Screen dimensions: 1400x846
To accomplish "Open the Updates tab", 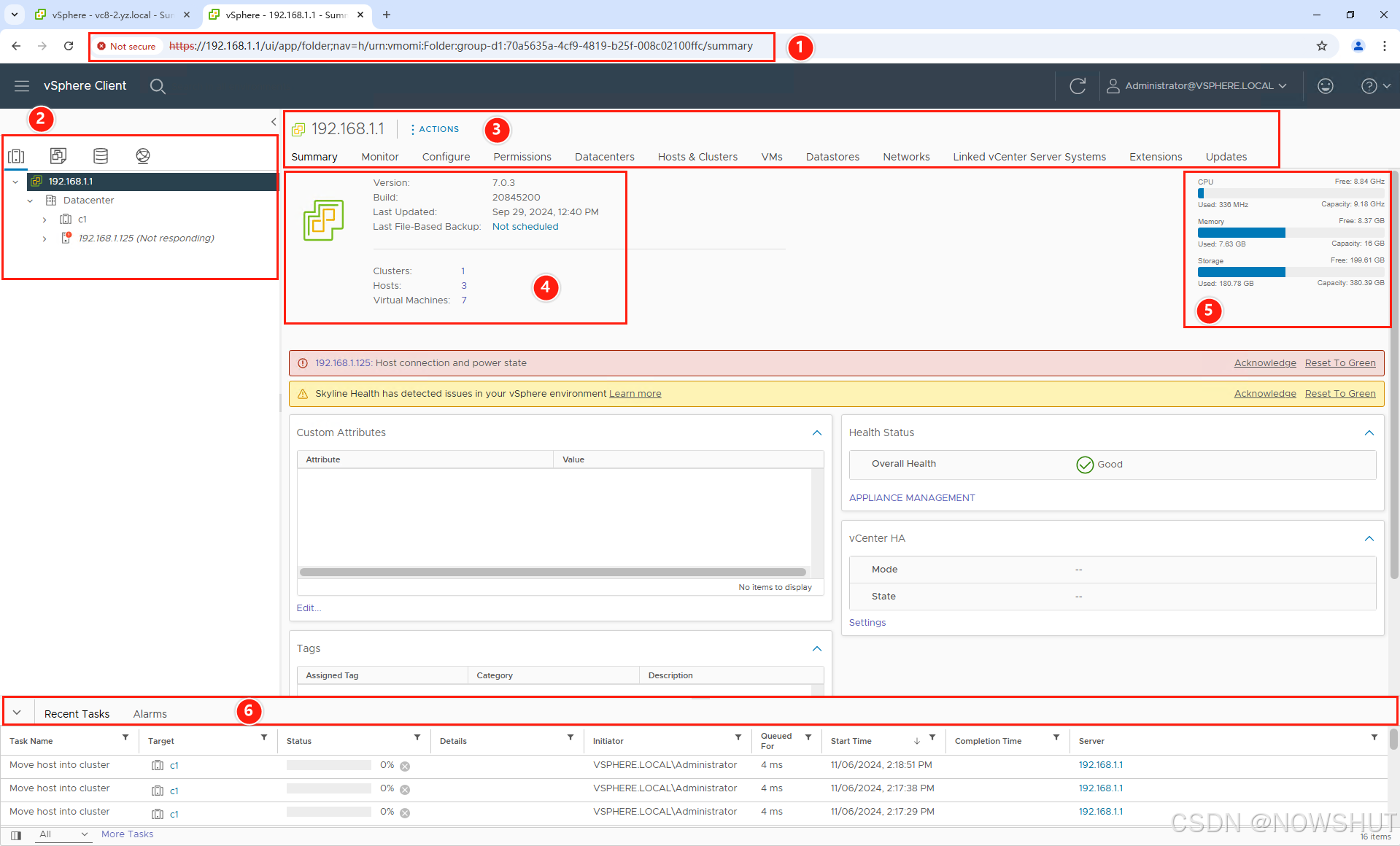I will click(x=1226, y=157).
